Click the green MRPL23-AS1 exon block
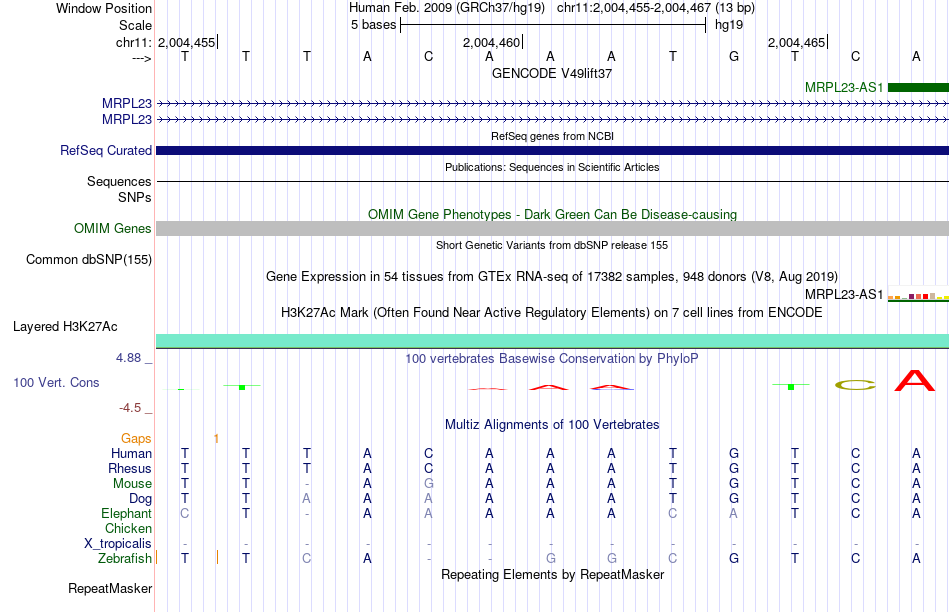 click(x=918, y=87)
